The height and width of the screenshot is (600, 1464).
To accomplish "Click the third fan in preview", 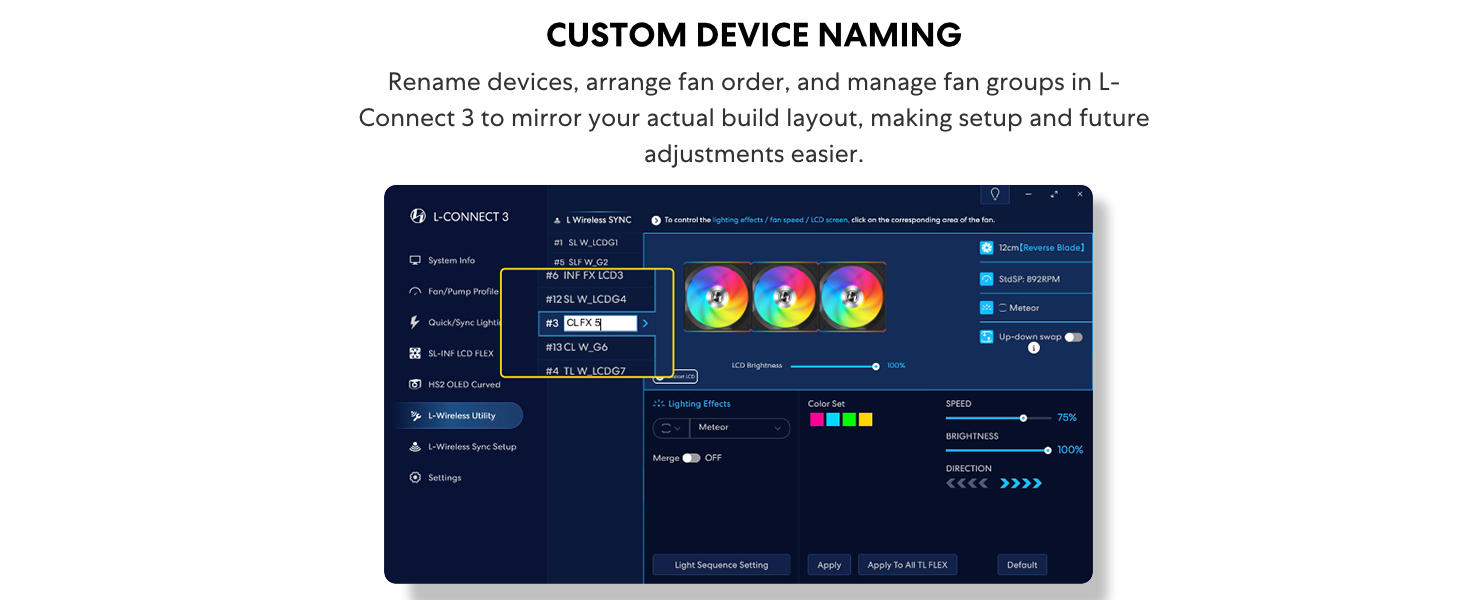I will tap(852, 297).
